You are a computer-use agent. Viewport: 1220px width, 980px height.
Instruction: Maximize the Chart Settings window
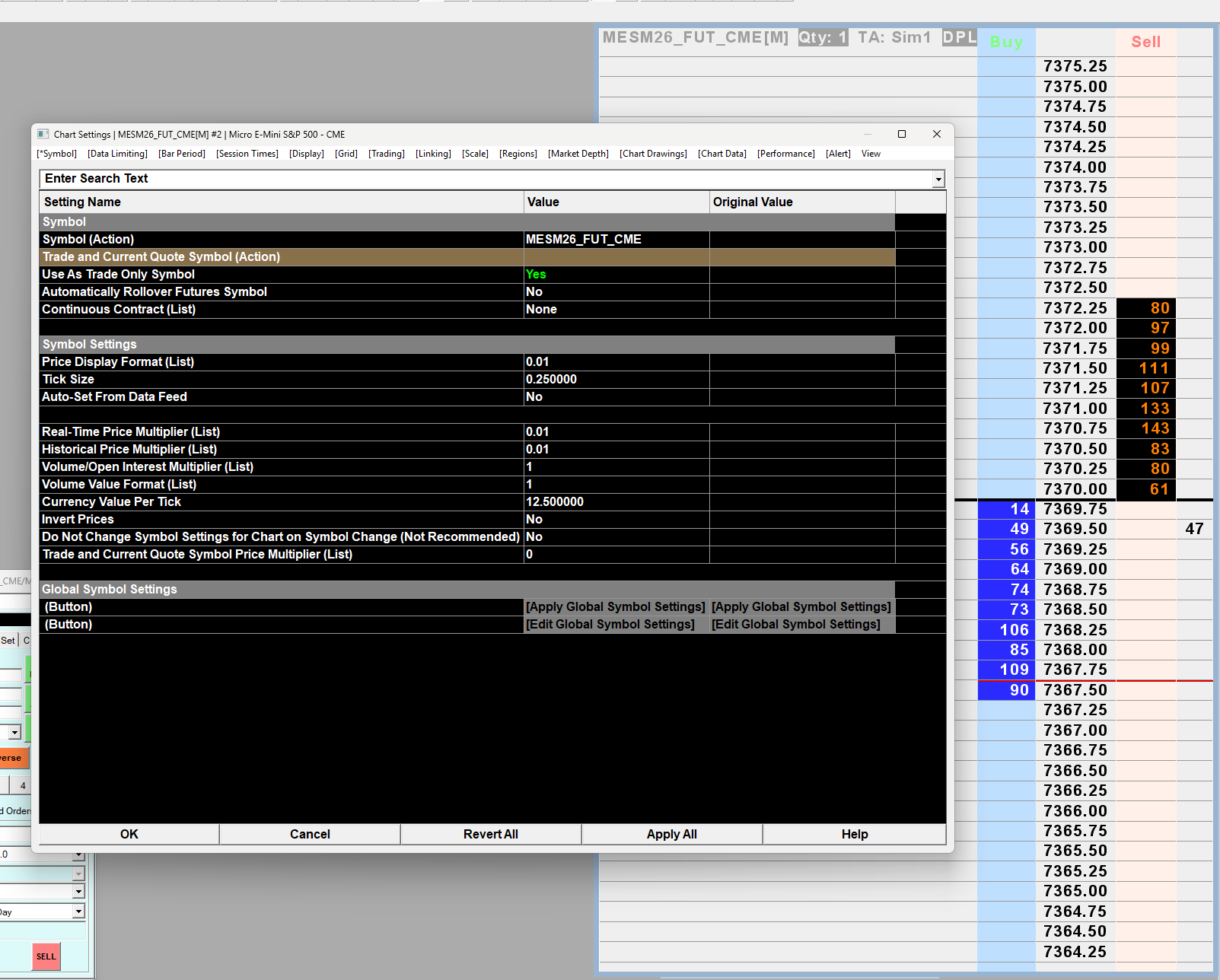pyautogui.click(x=902, y=134)
